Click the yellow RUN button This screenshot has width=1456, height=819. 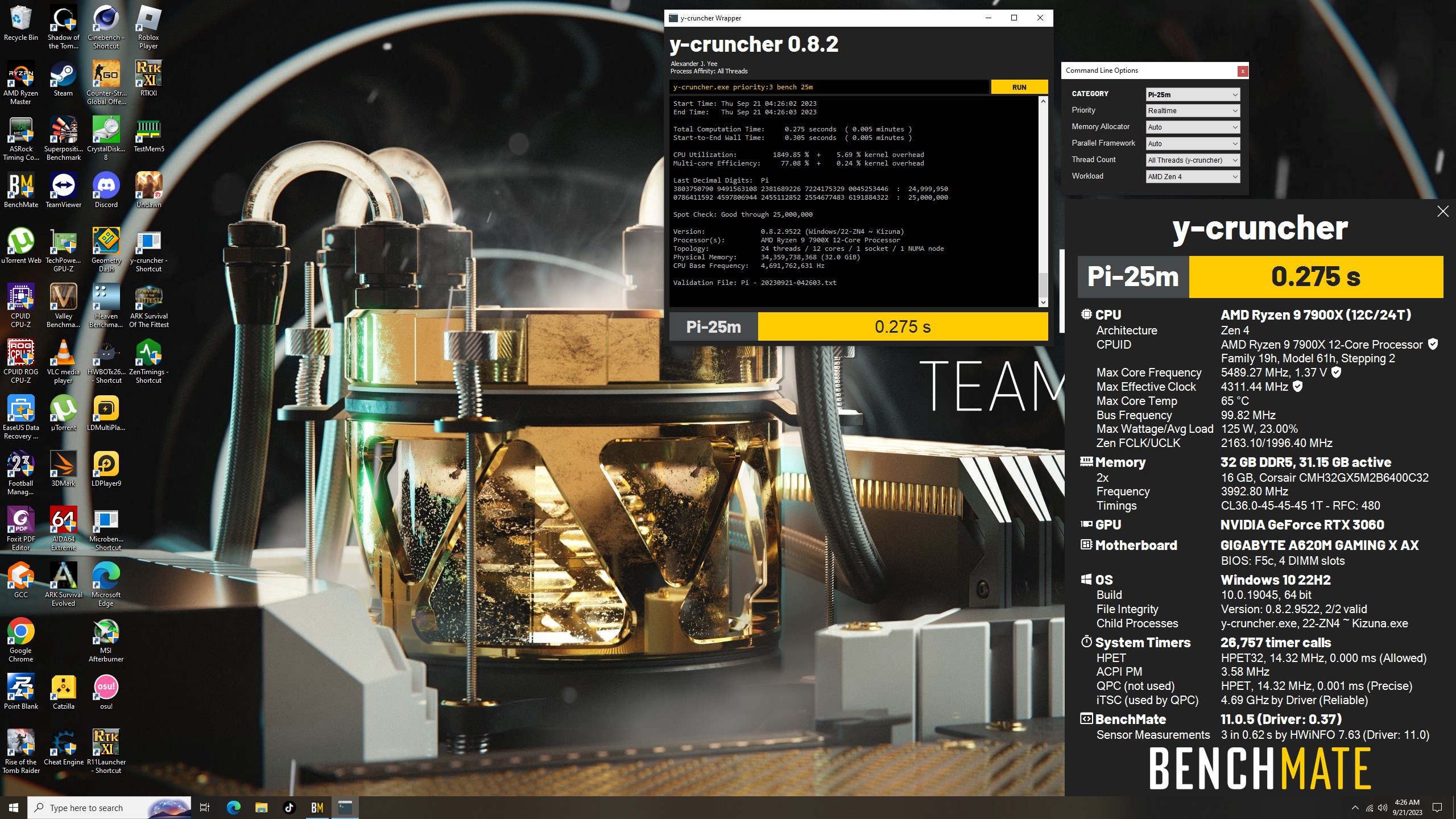(1019, 87)
